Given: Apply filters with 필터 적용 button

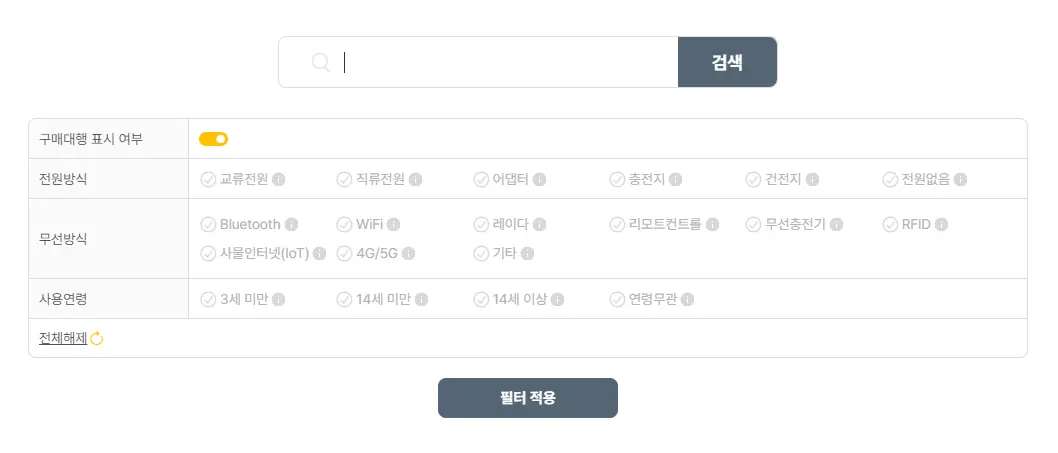Looking at the screenshot, I should pos(528,398).
